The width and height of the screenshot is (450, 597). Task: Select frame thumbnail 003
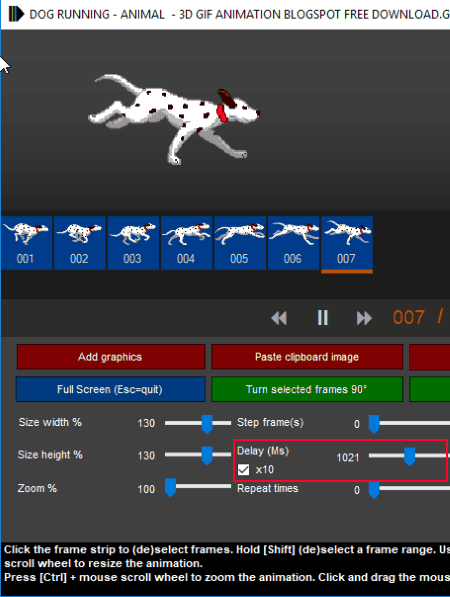coord(133,243)
